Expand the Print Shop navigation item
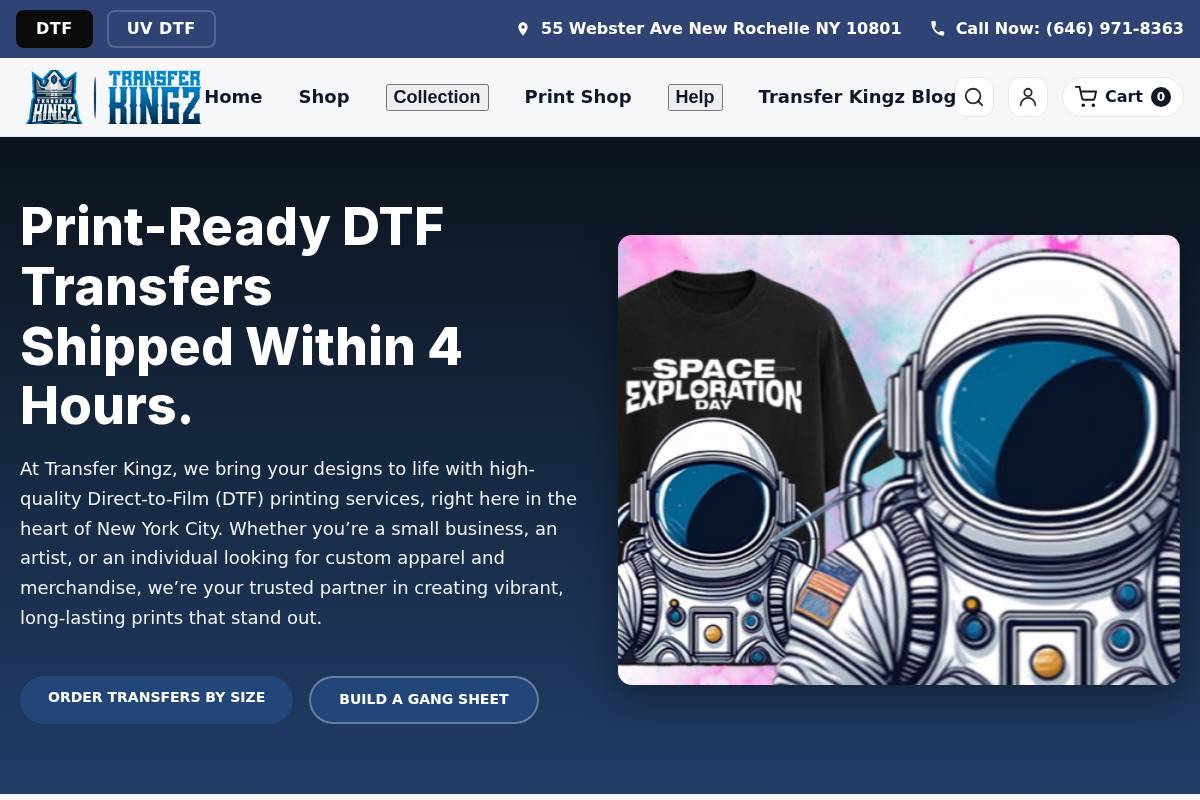The image size is (1200, 800). pos(578,97)
